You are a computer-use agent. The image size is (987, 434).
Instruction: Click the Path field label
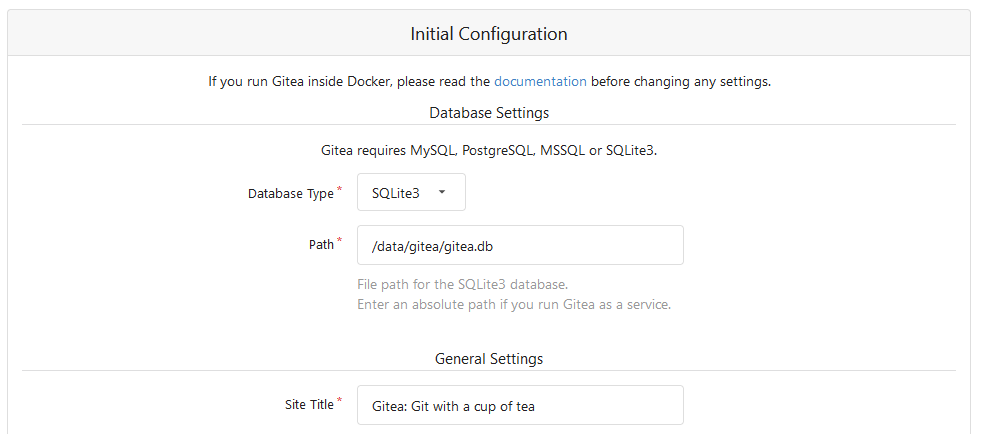pyautogui.click(x=321, y=245)
